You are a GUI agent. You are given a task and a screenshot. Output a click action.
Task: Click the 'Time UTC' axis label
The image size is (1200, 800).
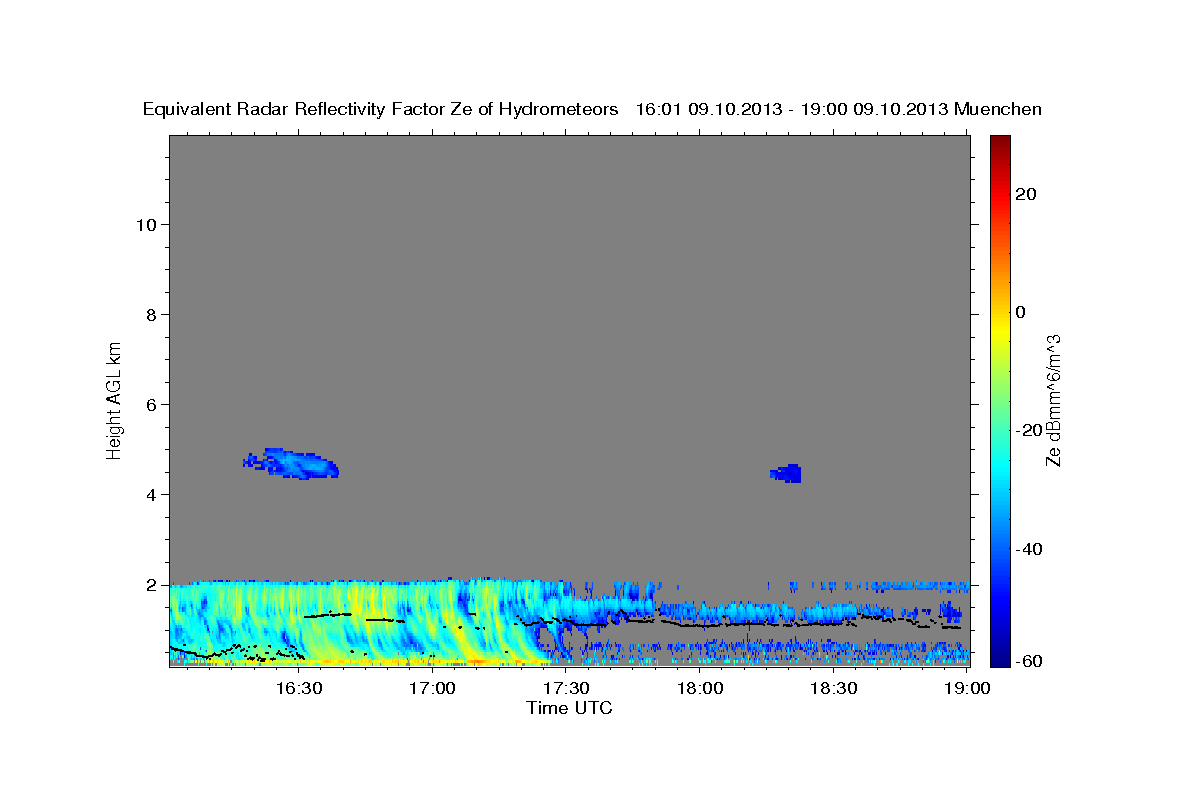pyautogui.click(x=569, y=708)
